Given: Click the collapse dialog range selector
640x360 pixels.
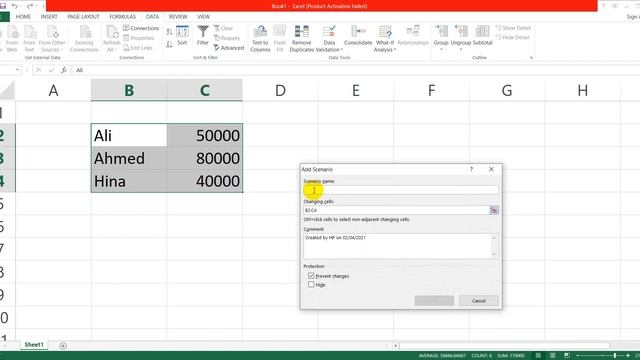Looking at the screenshot, I should pos(494,210).
